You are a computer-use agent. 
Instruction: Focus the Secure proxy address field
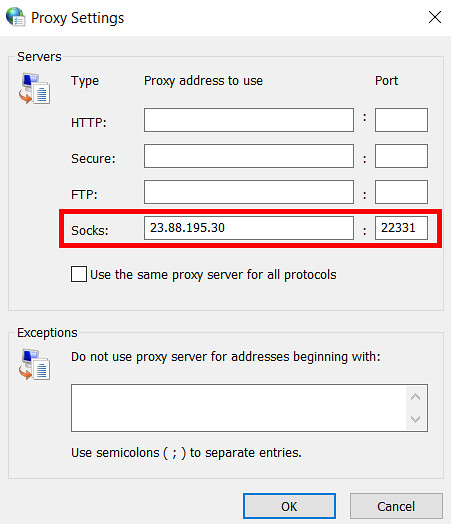pos(249,156)
